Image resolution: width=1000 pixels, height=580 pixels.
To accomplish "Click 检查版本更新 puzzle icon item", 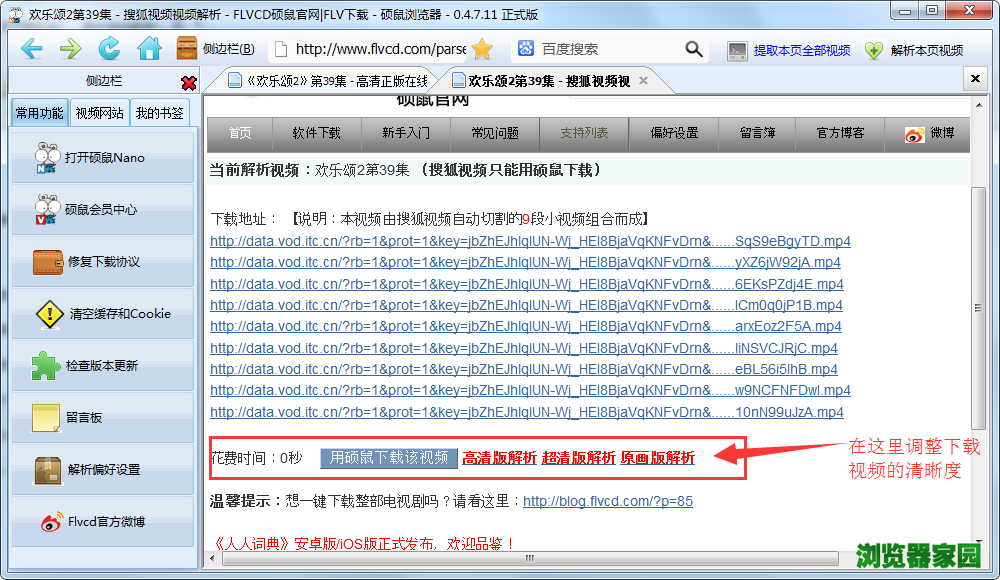I will click(x=103, y=365).
